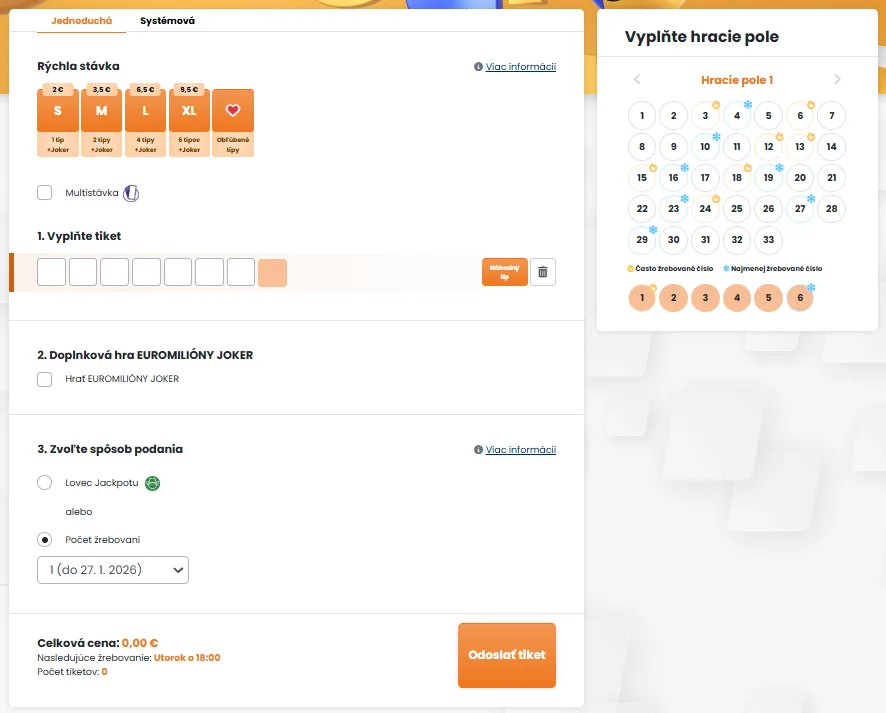This screenshot has height=713, width=886.
Task: Switch to the Jednoduchá tab
Action: [81, 19]
